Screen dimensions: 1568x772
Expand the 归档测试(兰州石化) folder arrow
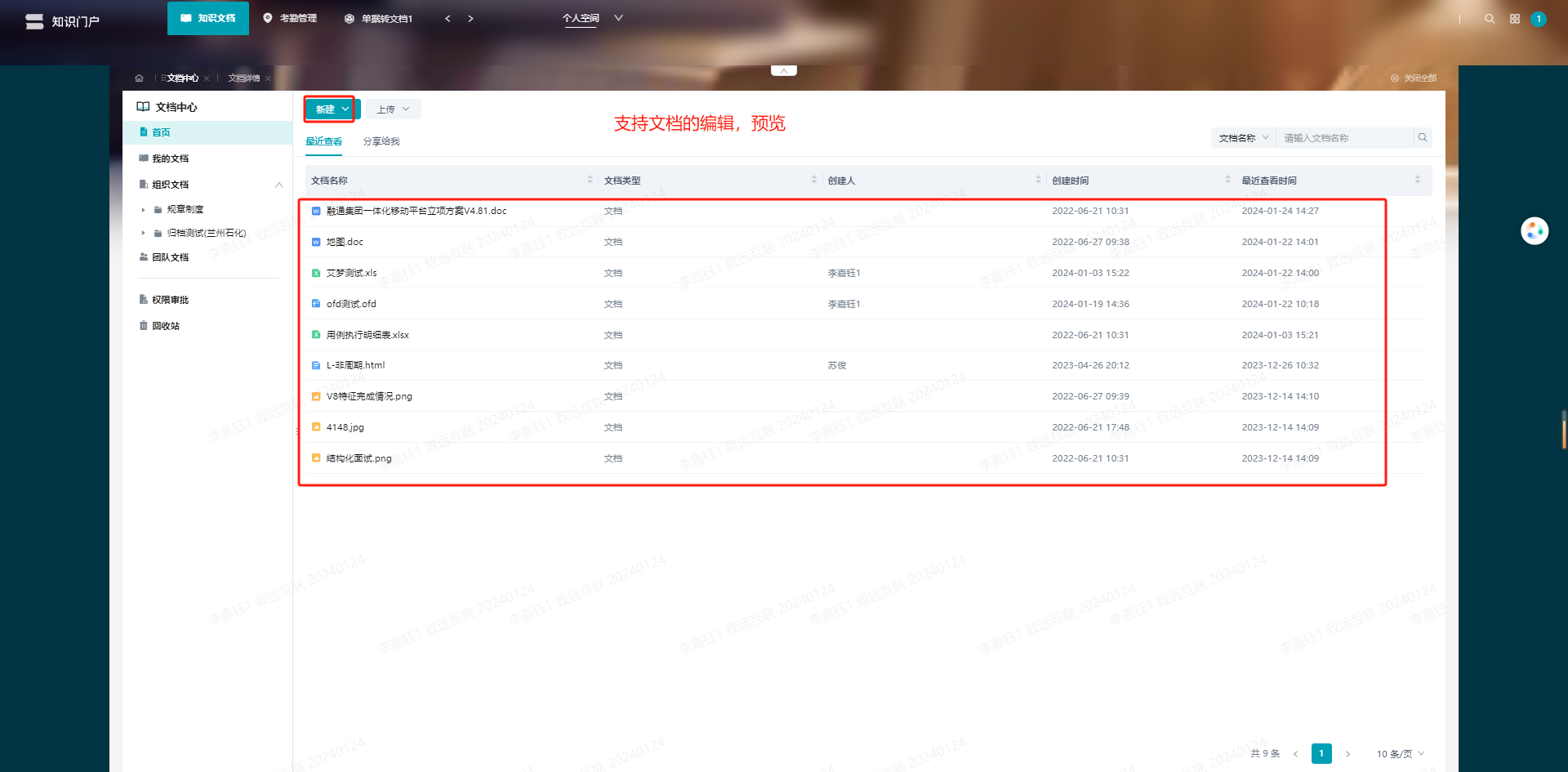click(143, 234)
